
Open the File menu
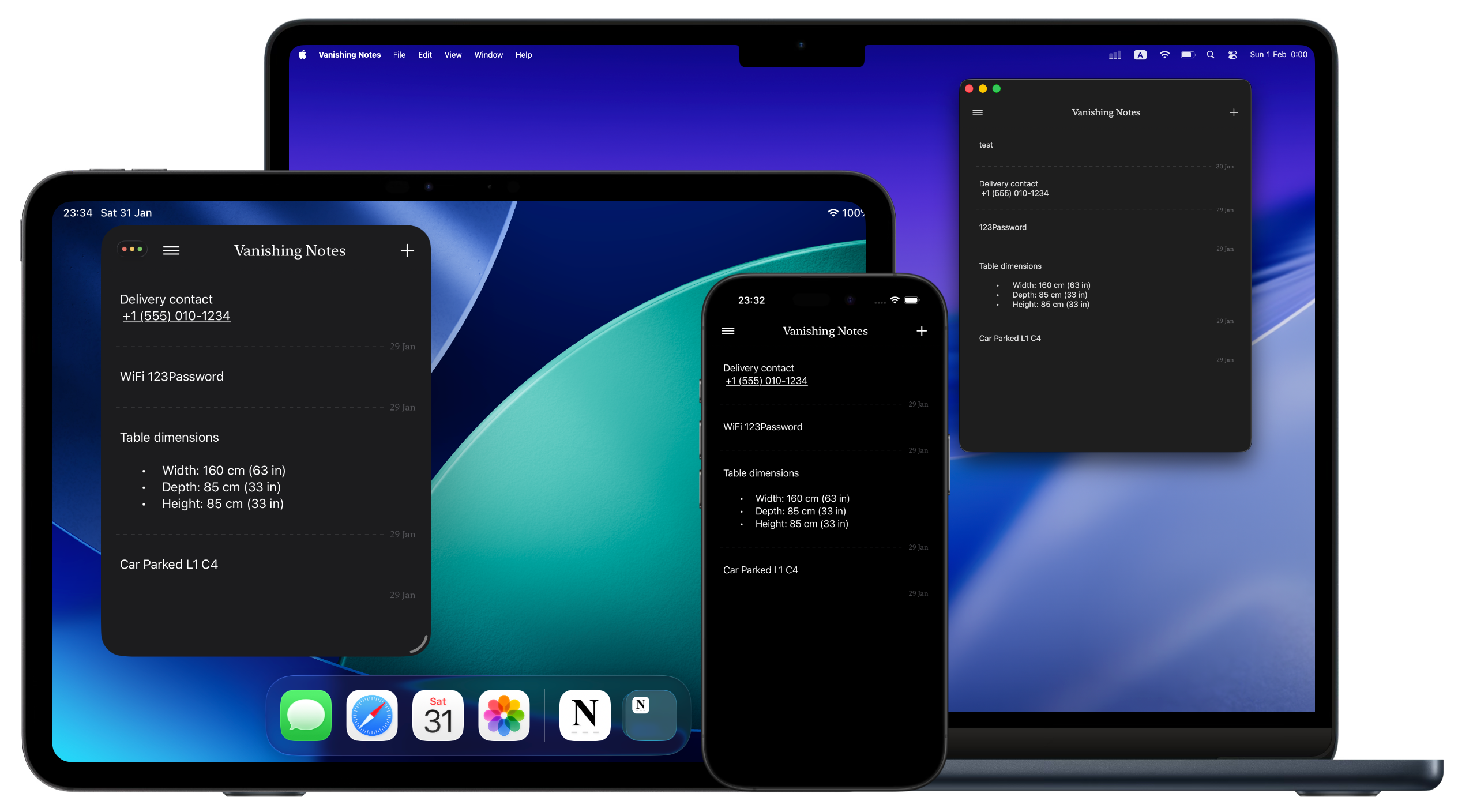pos(399,54)
